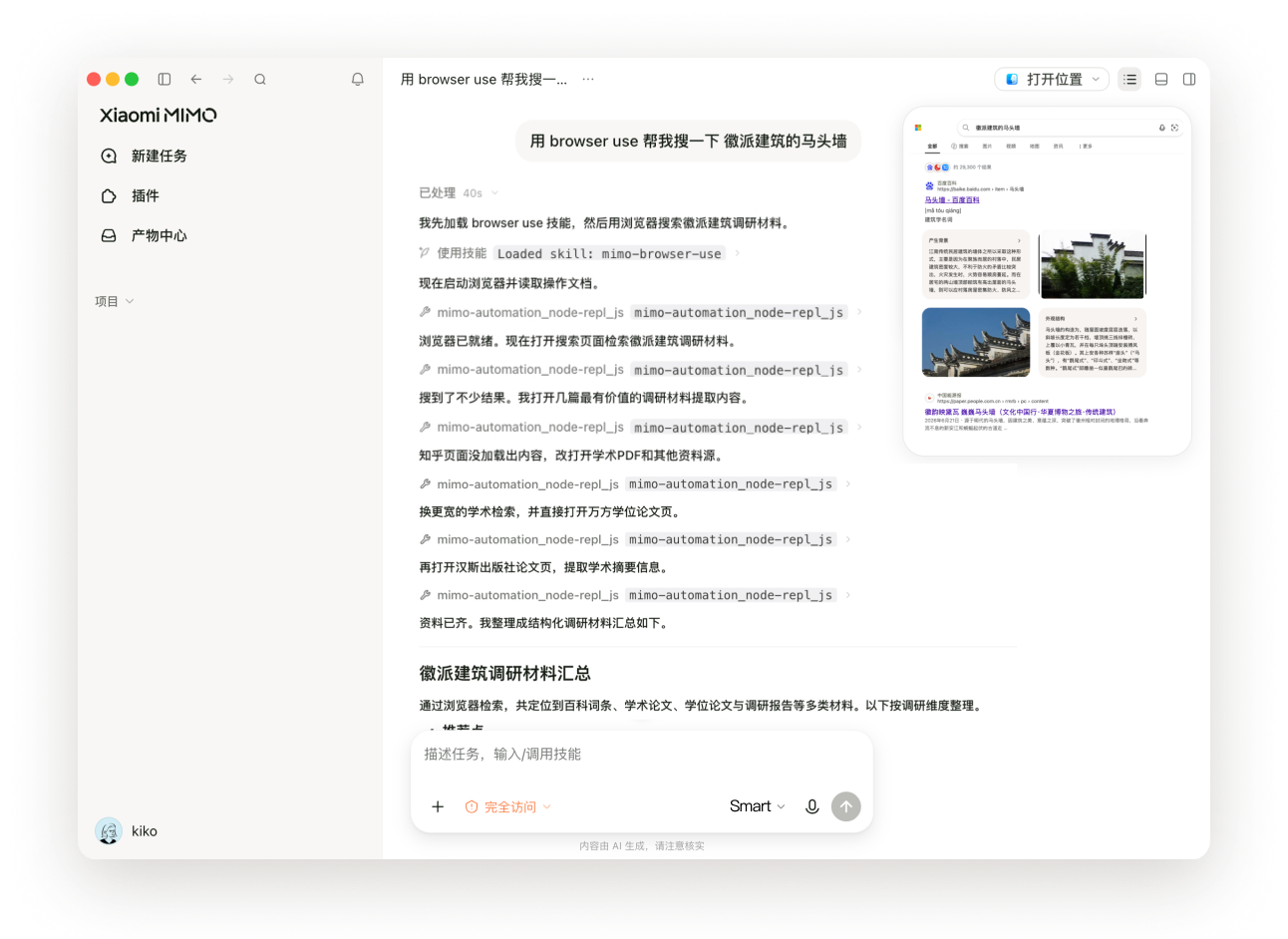Image resolution: width=1288 pixels, height=939 pixels.
Task: Click the wrench icon below 换更宽的学术检索
Action: [425, 539]
